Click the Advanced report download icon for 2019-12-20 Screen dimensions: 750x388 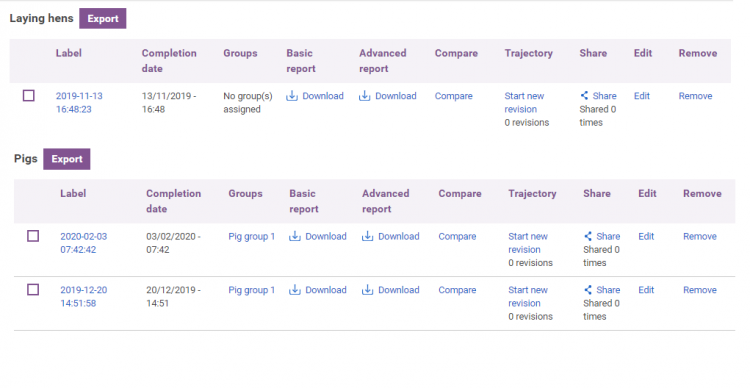(367, 290)
